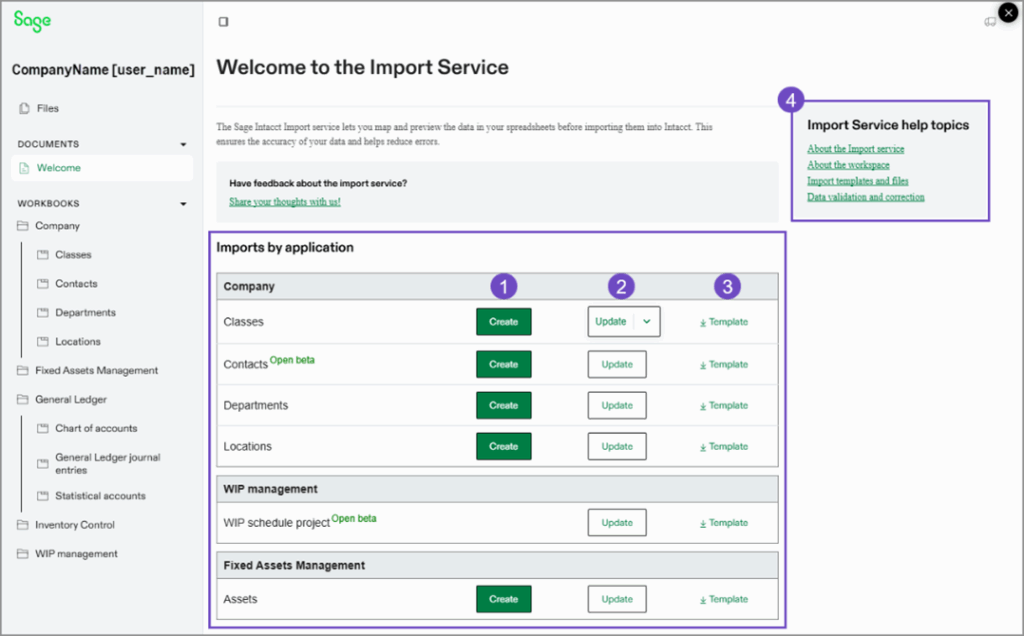Click Update for WIP schedule project
This screenshot has width=1024, height=636.
[616, 522]
